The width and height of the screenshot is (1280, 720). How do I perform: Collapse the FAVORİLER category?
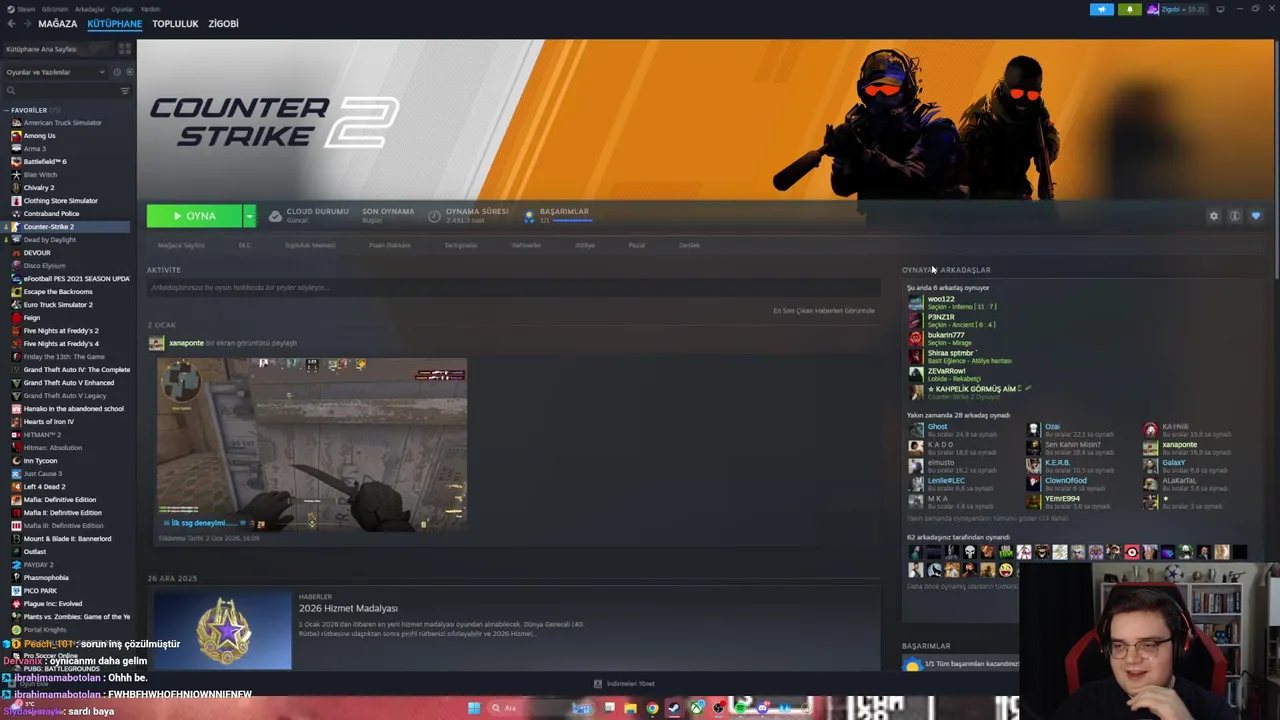click(30, 110)
